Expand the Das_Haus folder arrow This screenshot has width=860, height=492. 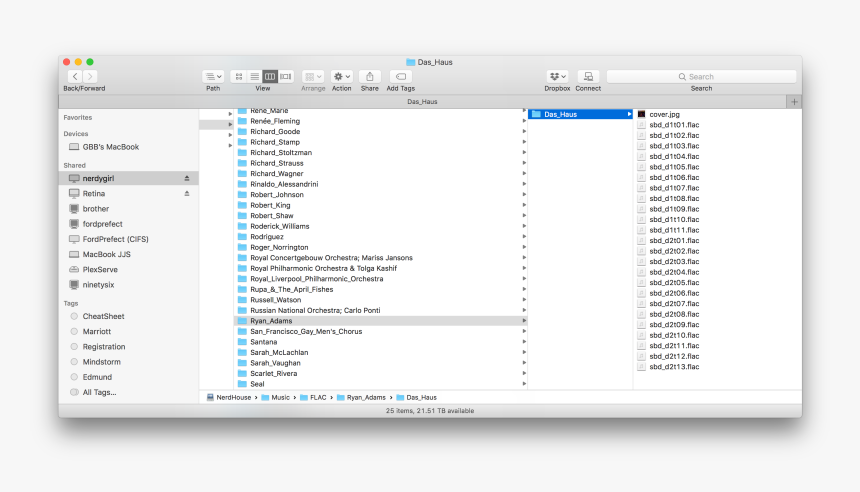pyautogui.click(x=629, y=114)
